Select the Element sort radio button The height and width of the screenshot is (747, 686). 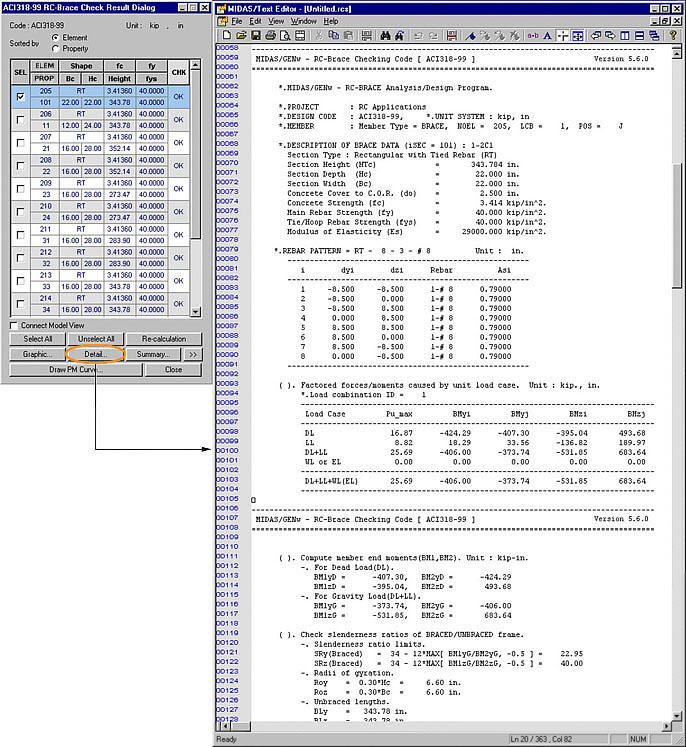coord(55,37)
